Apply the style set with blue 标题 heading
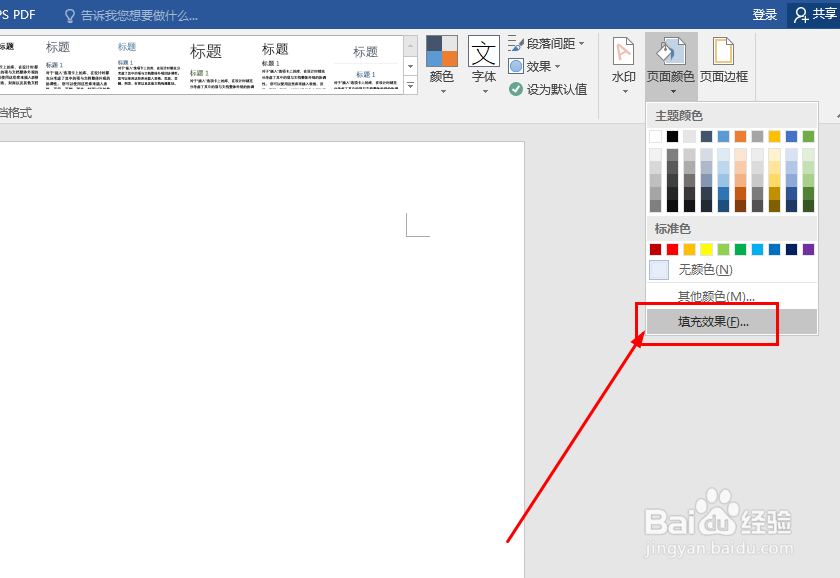Screen dimensions: 840x578 [x=149, y=65]
